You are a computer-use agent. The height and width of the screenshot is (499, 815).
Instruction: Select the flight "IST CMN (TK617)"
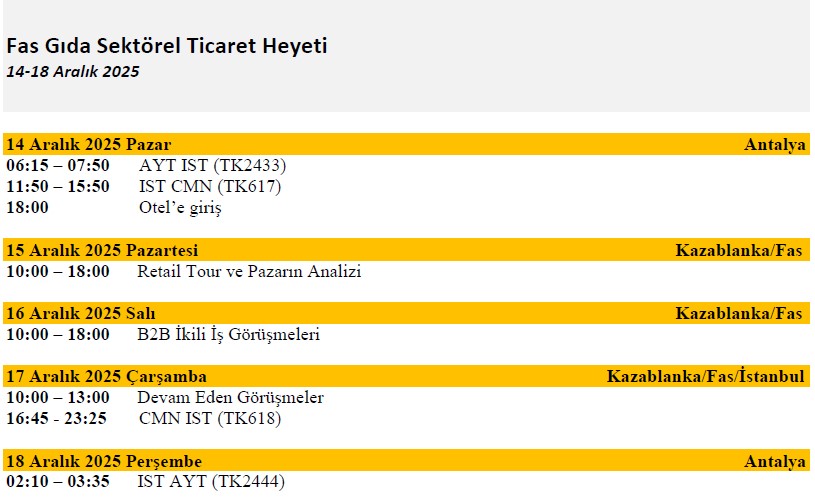point(210,186)
